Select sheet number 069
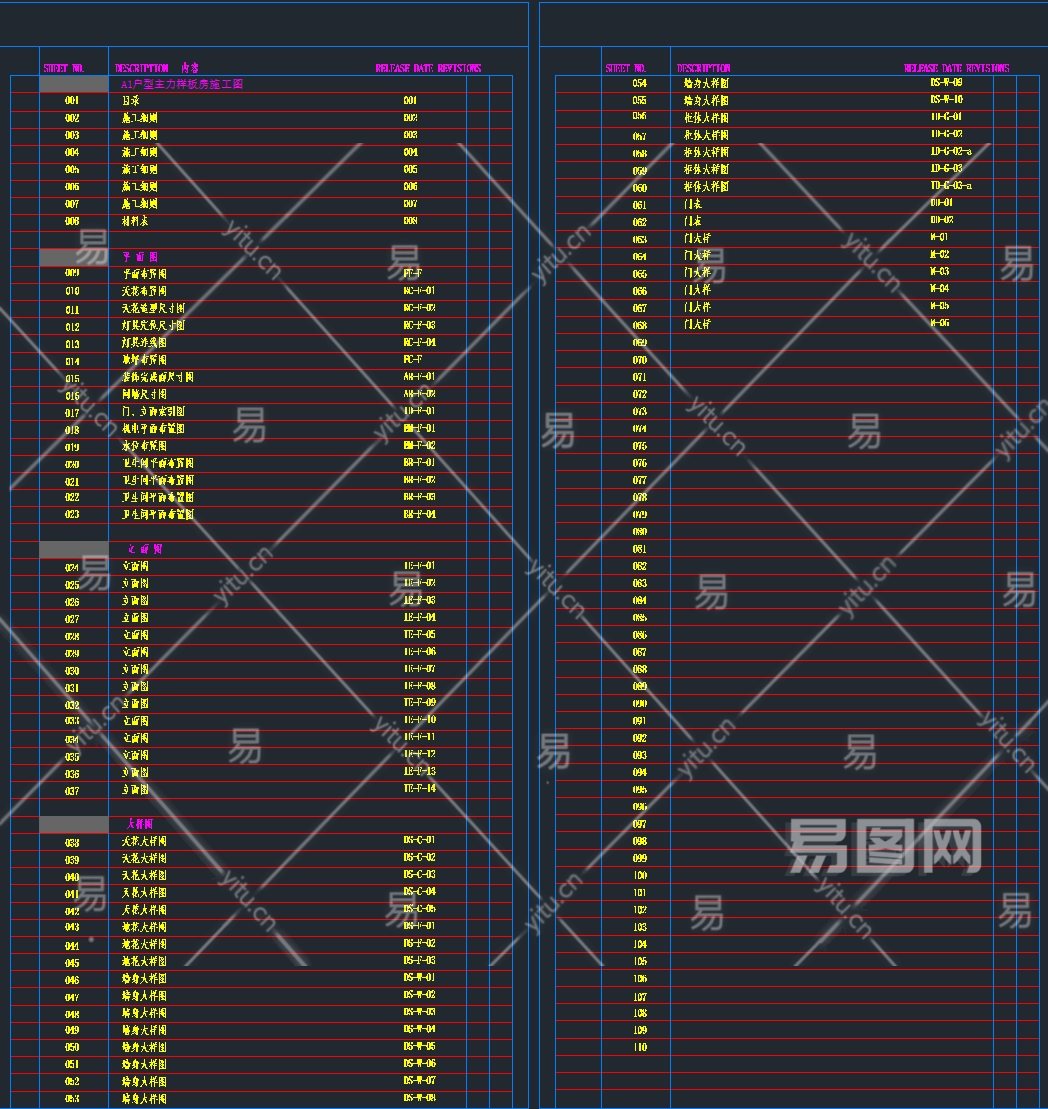 click(640, 342)
